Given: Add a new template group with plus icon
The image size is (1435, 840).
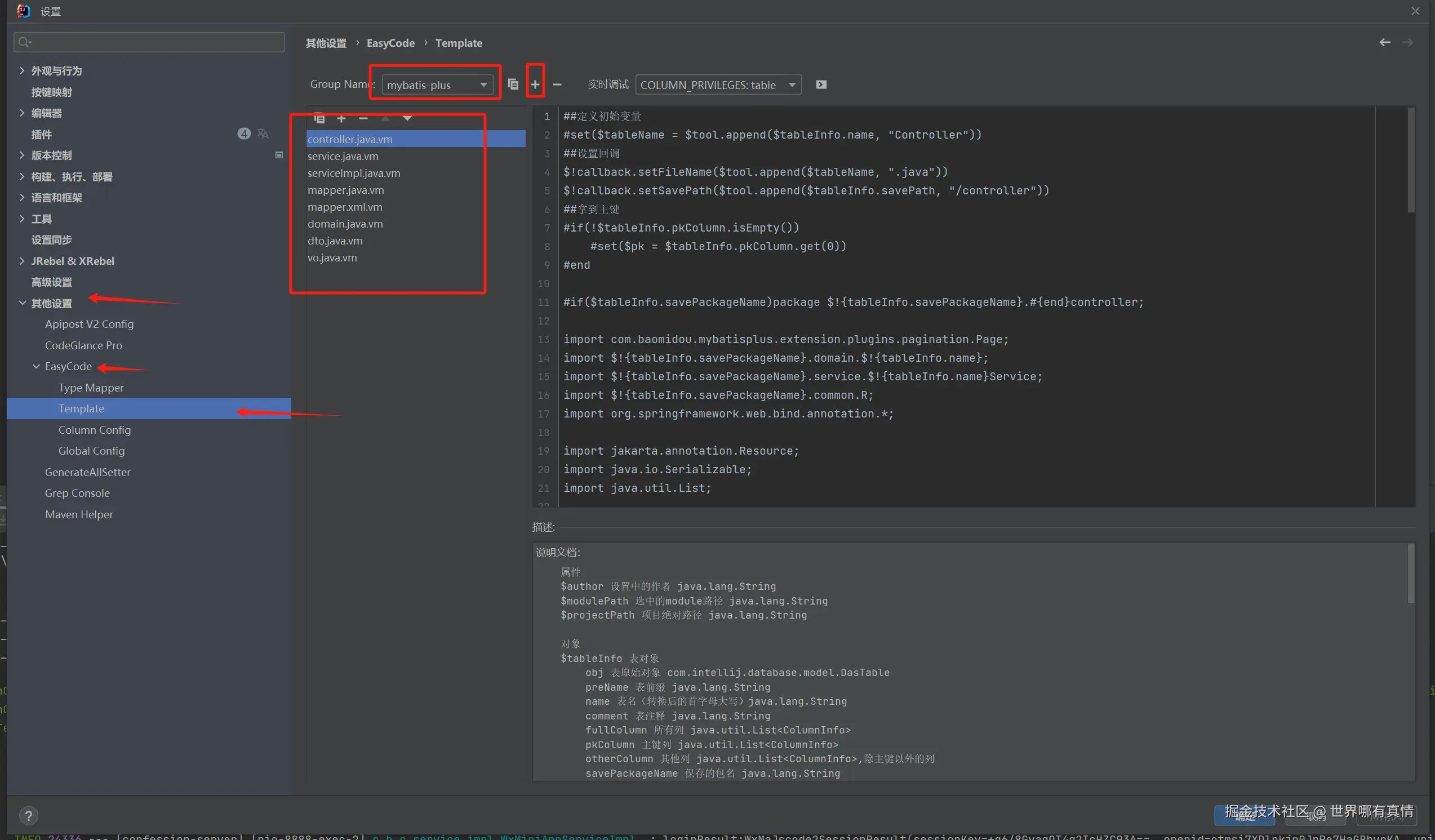Looking at the screenshot, I should [535, 85].
